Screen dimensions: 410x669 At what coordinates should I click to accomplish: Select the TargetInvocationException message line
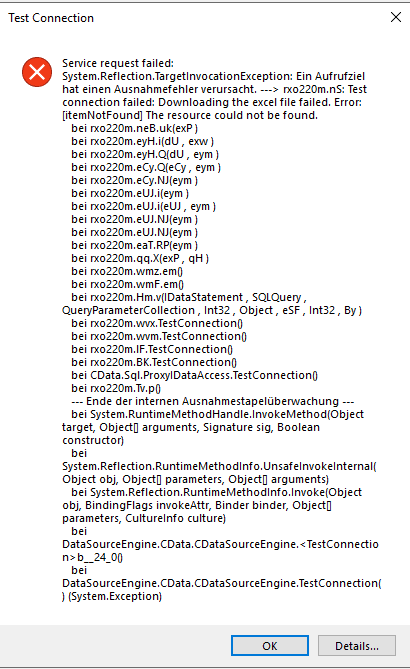point(213,76)
